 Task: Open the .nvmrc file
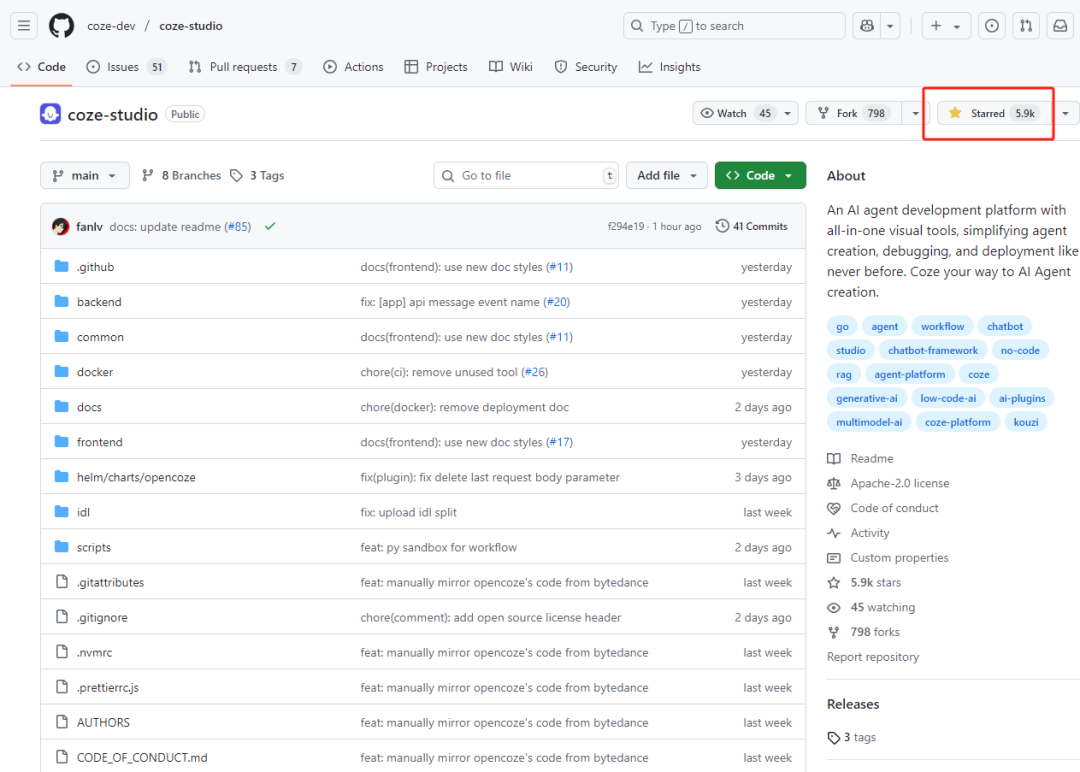(94, 653)
